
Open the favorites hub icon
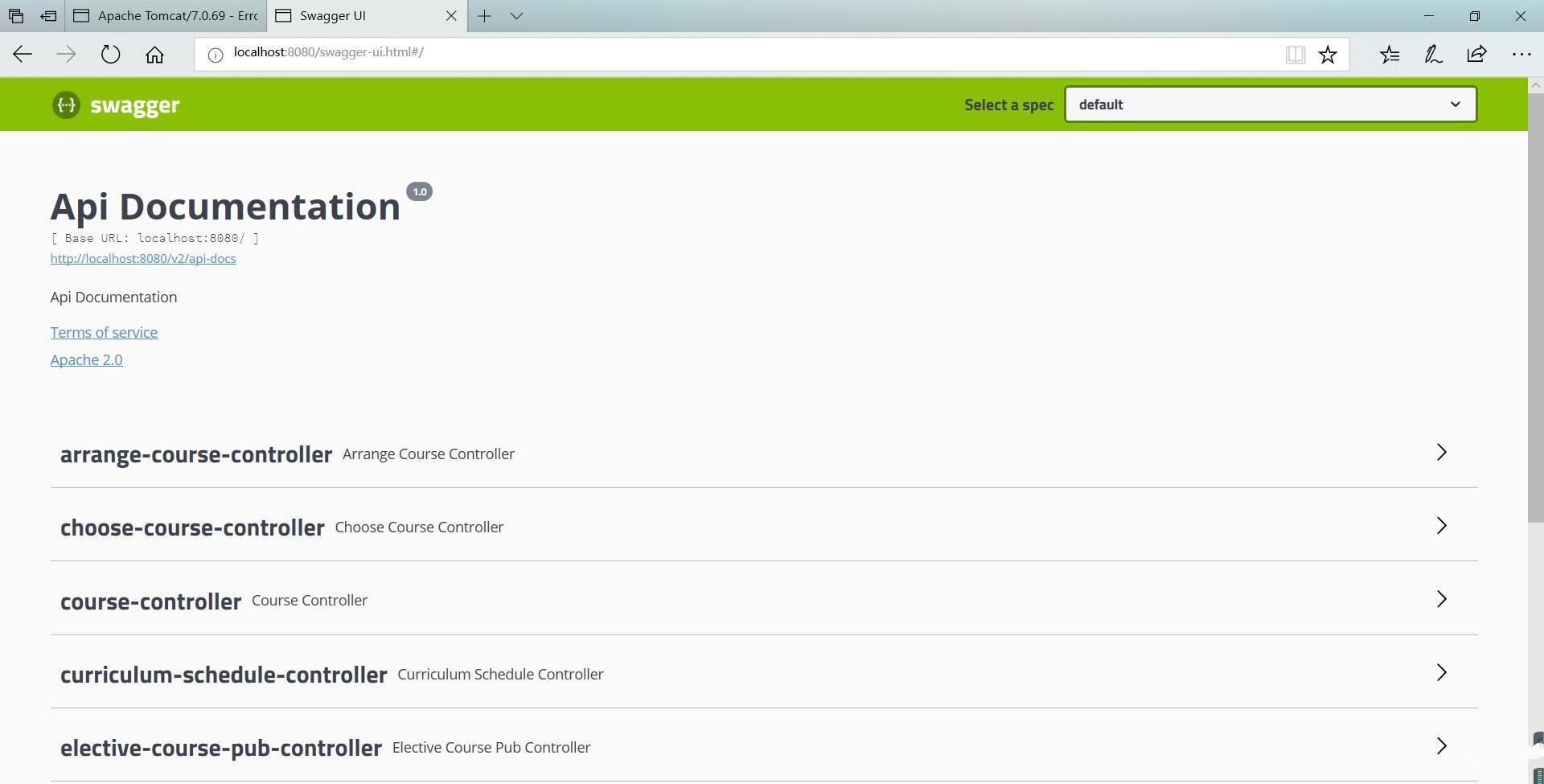(x=1390, y=54)
